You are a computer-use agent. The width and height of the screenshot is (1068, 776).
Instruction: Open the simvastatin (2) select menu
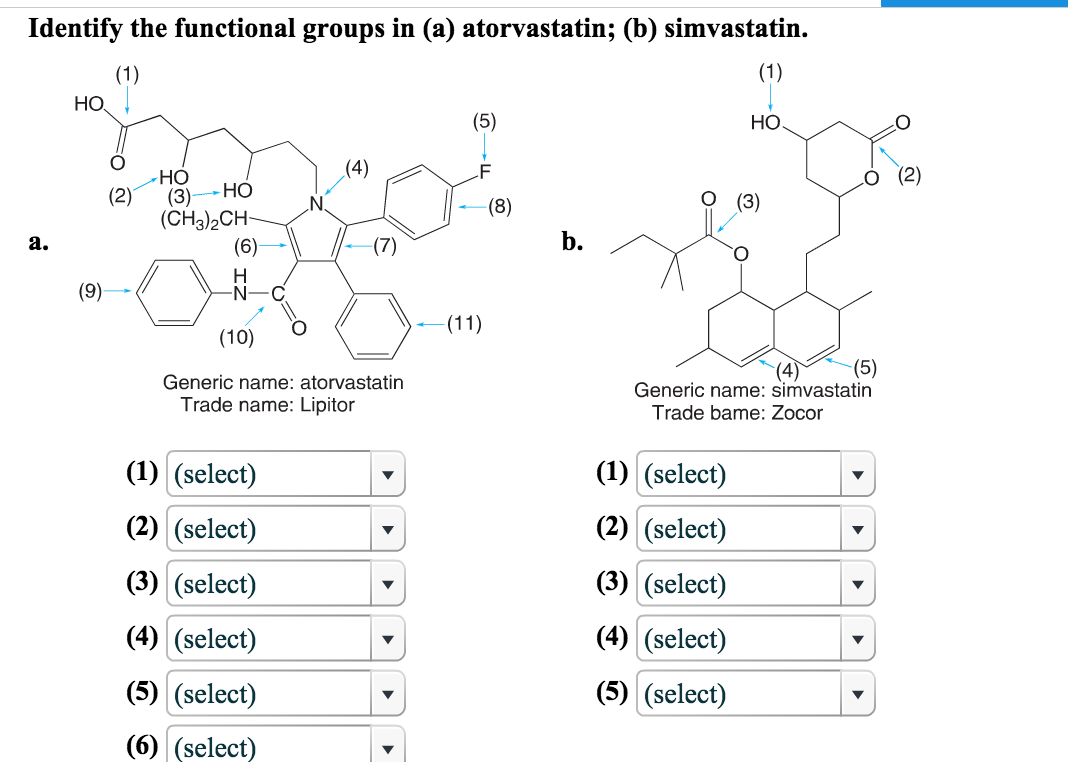[x=755, y=529]
